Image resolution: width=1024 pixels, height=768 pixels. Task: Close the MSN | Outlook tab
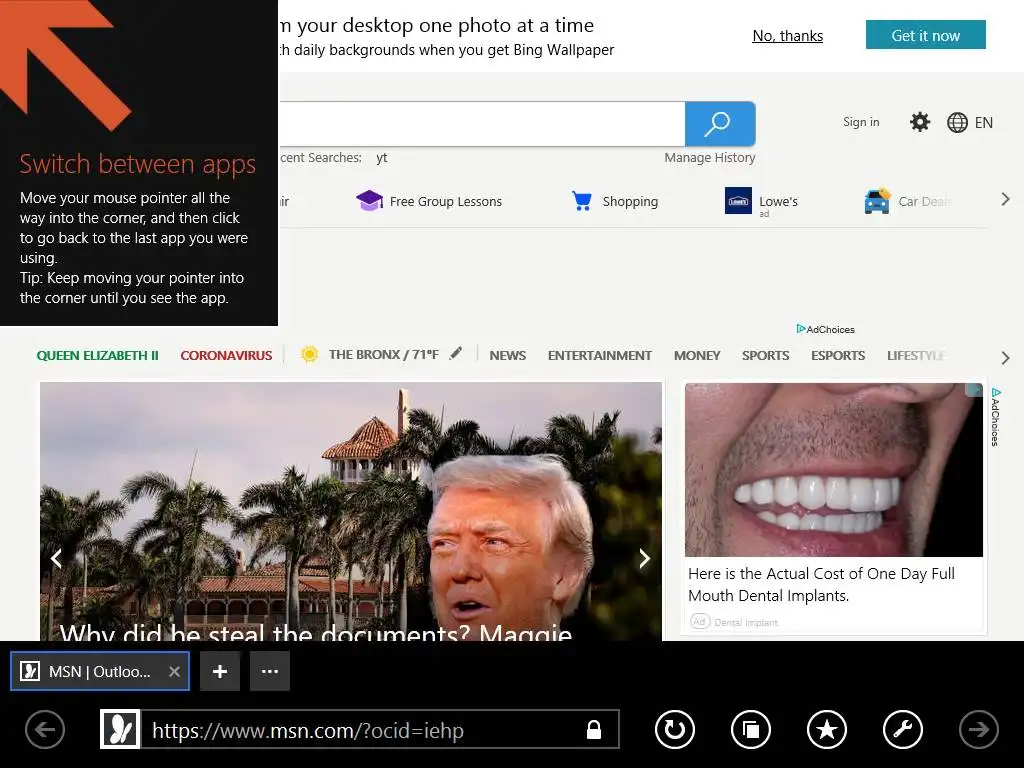174,671
